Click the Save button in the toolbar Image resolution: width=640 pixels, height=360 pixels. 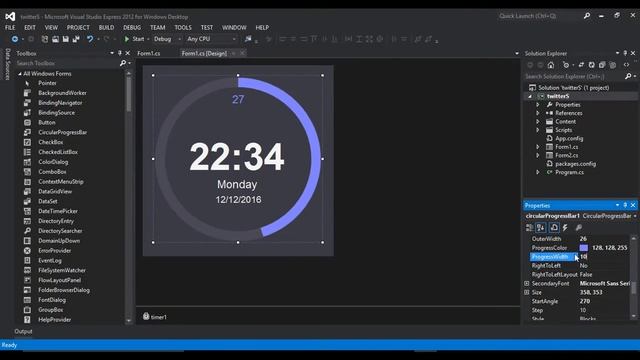click(x=65, y=39)
